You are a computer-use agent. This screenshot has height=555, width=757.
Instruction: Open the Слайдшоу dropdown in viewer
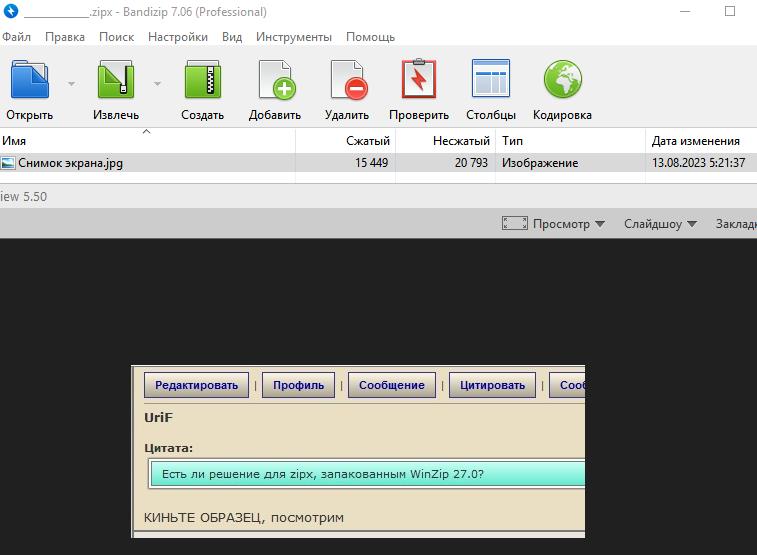(x=660, y=224)
